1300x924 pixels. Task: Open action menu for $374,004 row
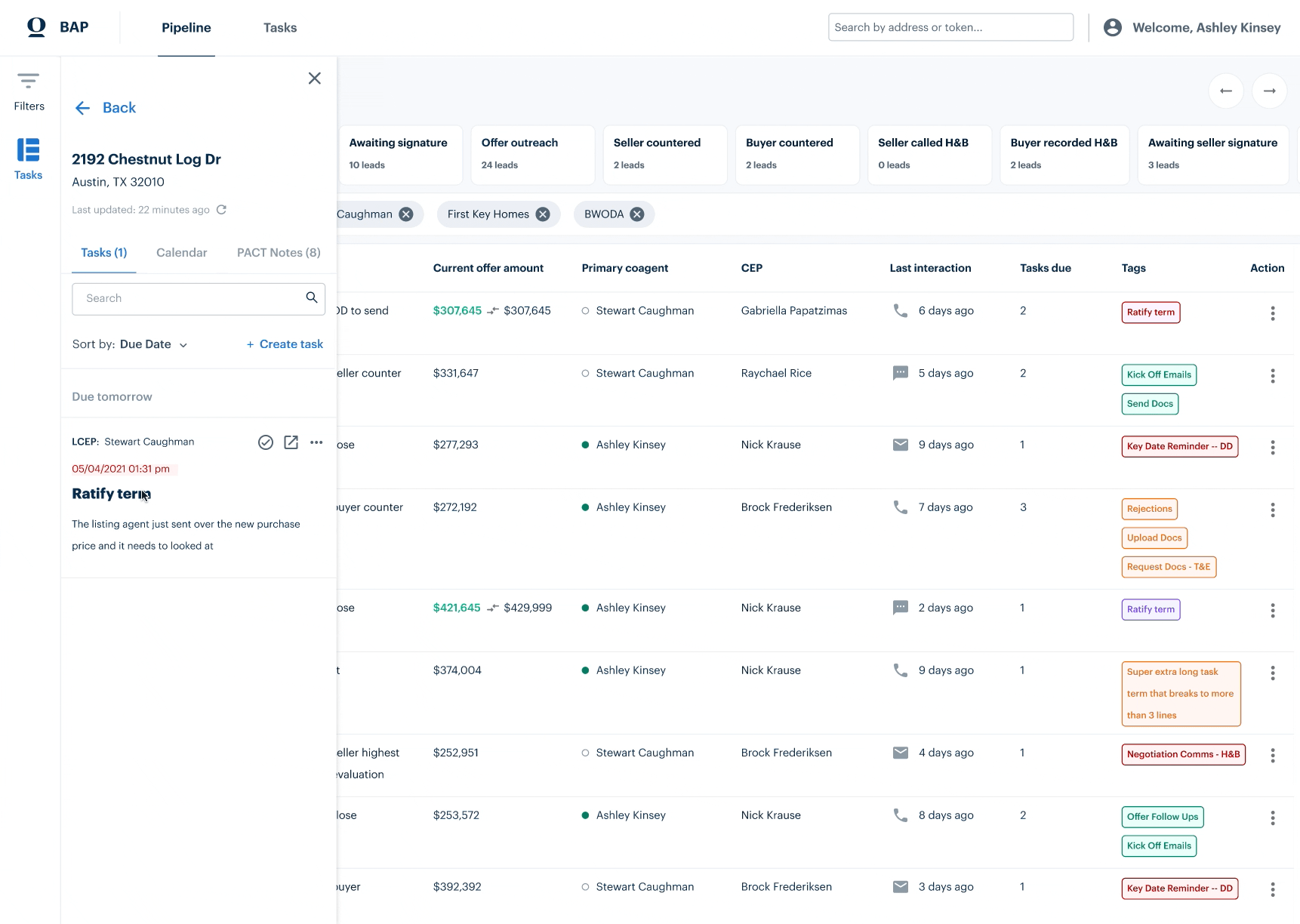[x=1272, y=673]
